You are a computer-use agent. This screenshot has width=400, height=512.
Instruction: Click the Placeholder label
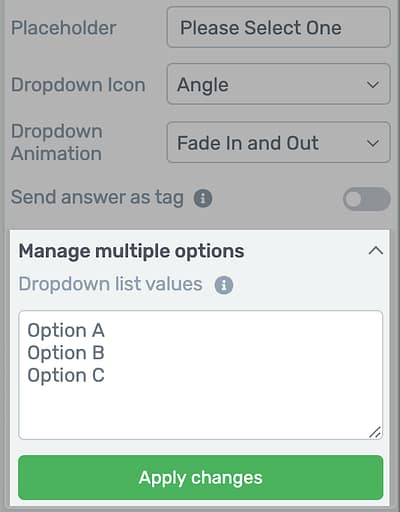[x=64, y=28]
